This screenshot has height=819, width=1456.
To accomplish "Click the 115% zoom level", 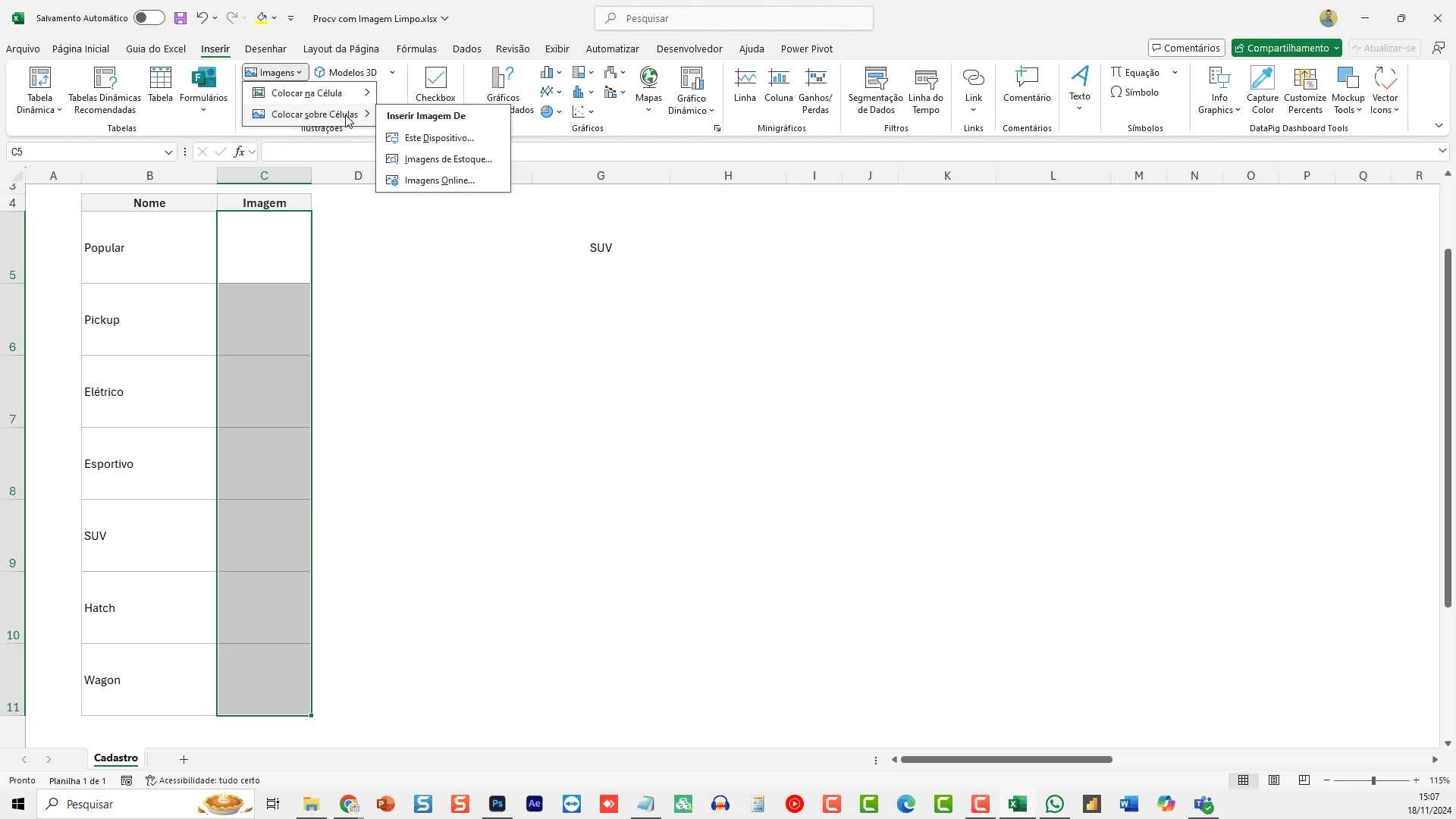I will 1439,780.
